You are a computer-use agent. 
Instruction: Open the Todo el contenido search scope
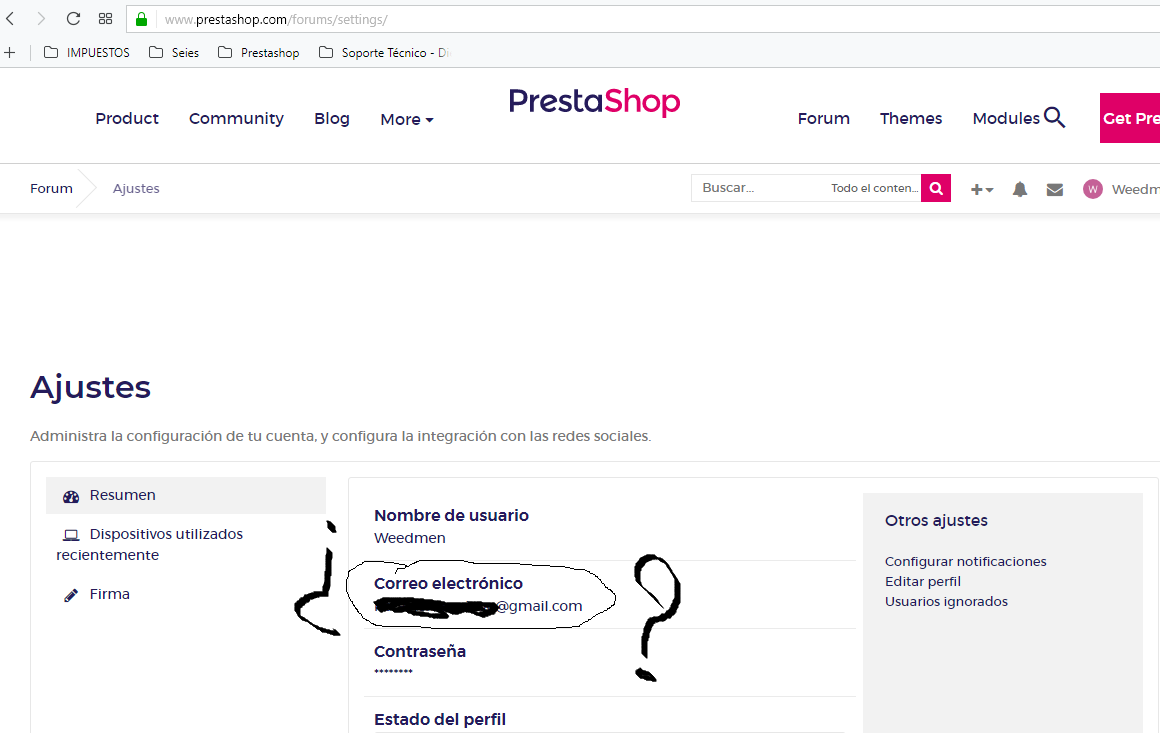[x=874, y=188]
